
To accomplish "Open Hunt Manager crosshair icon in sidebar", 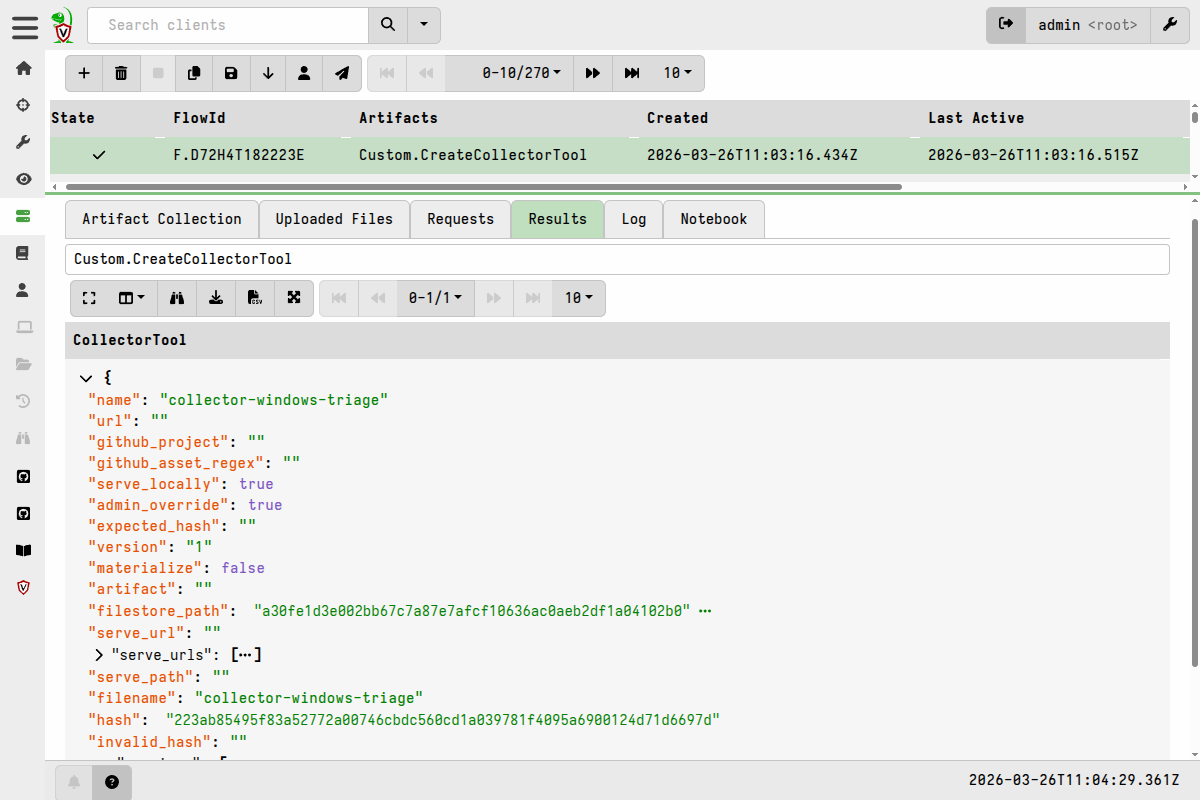I will click(x=24, y=106).
